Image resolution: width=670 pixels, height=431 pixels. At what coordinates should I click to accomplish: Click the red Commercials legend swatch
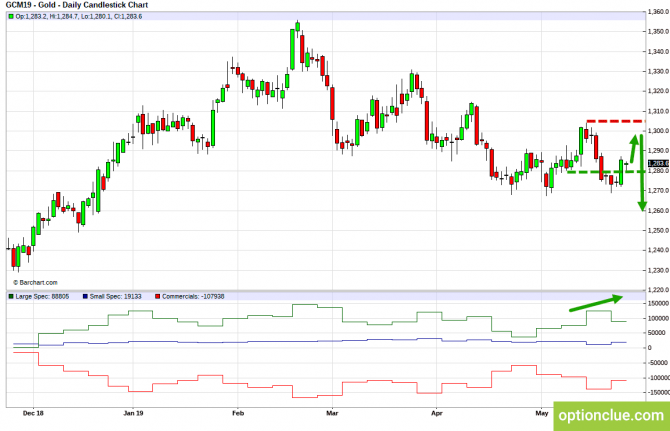pyautogui.click(x=158, y=296)
